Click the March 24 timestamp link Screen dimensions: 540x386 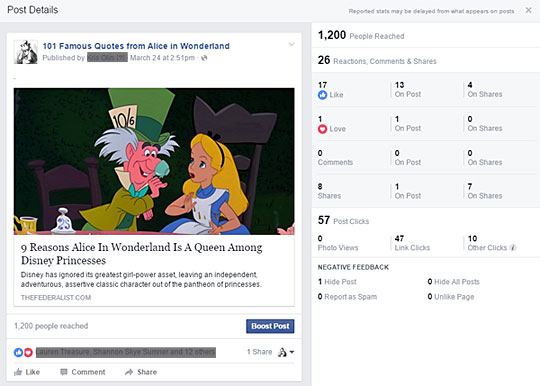click(x=162, y=58)
